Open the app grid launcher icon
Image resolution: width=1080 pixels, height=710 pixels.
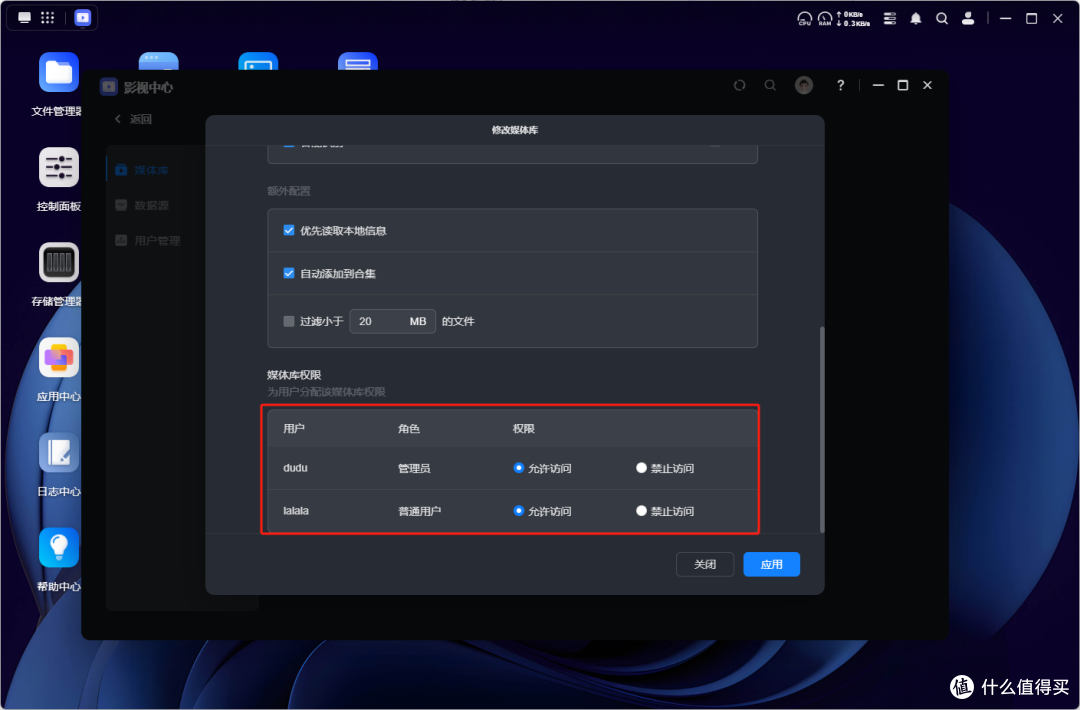48,17
